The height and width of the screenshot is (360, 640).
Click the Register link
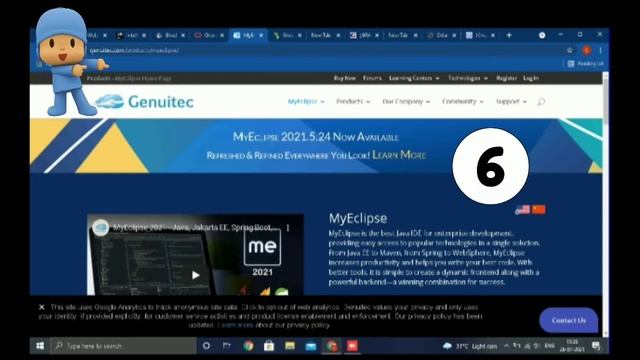[507, 78]
